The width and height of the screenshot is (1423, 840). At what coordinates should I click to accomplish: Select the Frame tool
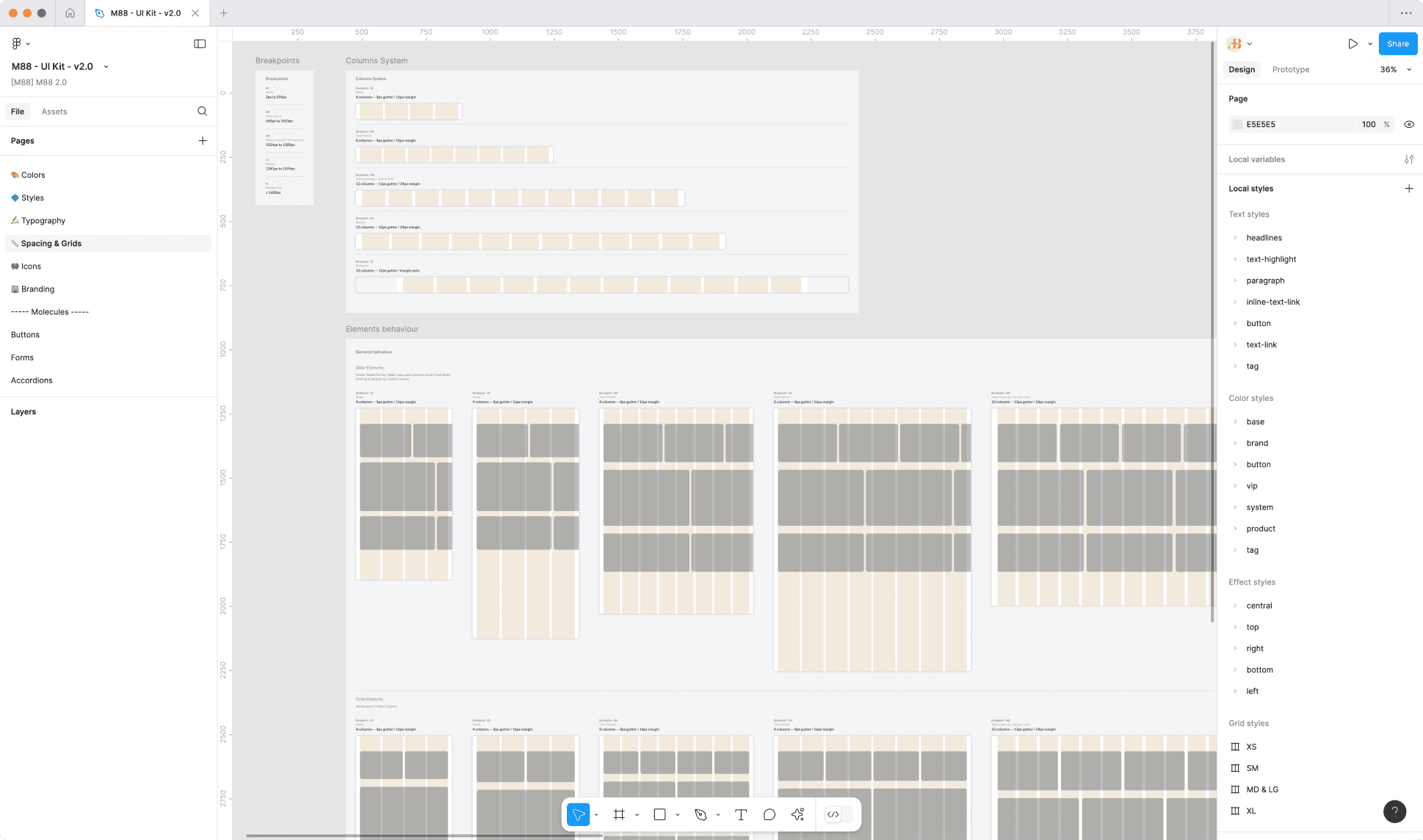pyautogui.click(x=620, y=814)
